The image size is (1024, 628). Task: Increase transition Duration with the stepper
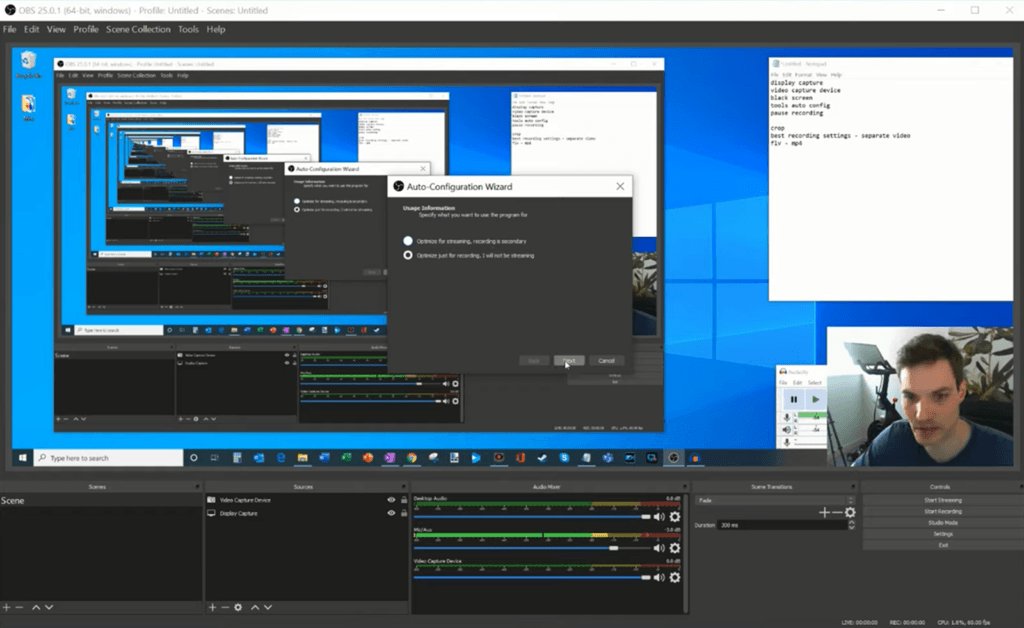click(x=850, y=521)
